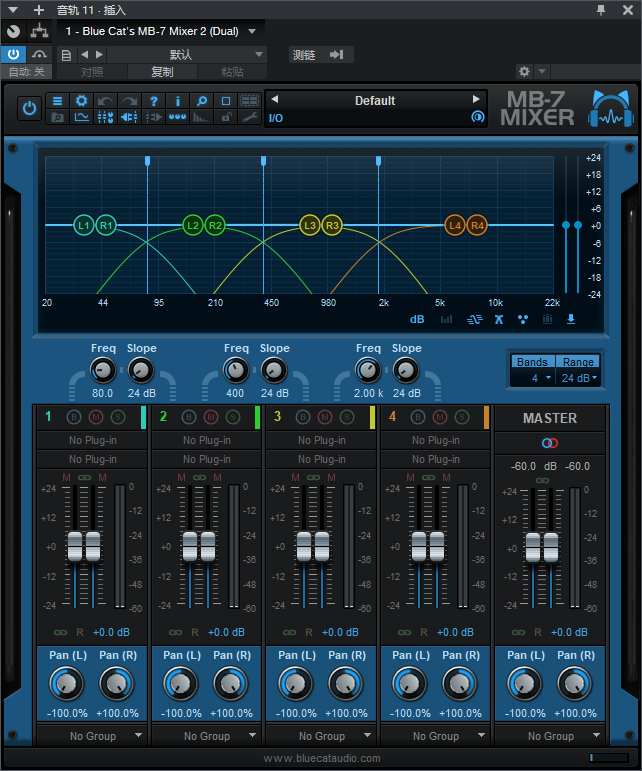Image resolution: width=642 pixels, height=771 pixels.
Task: Click the info 'i' icon
Action: 177,101
